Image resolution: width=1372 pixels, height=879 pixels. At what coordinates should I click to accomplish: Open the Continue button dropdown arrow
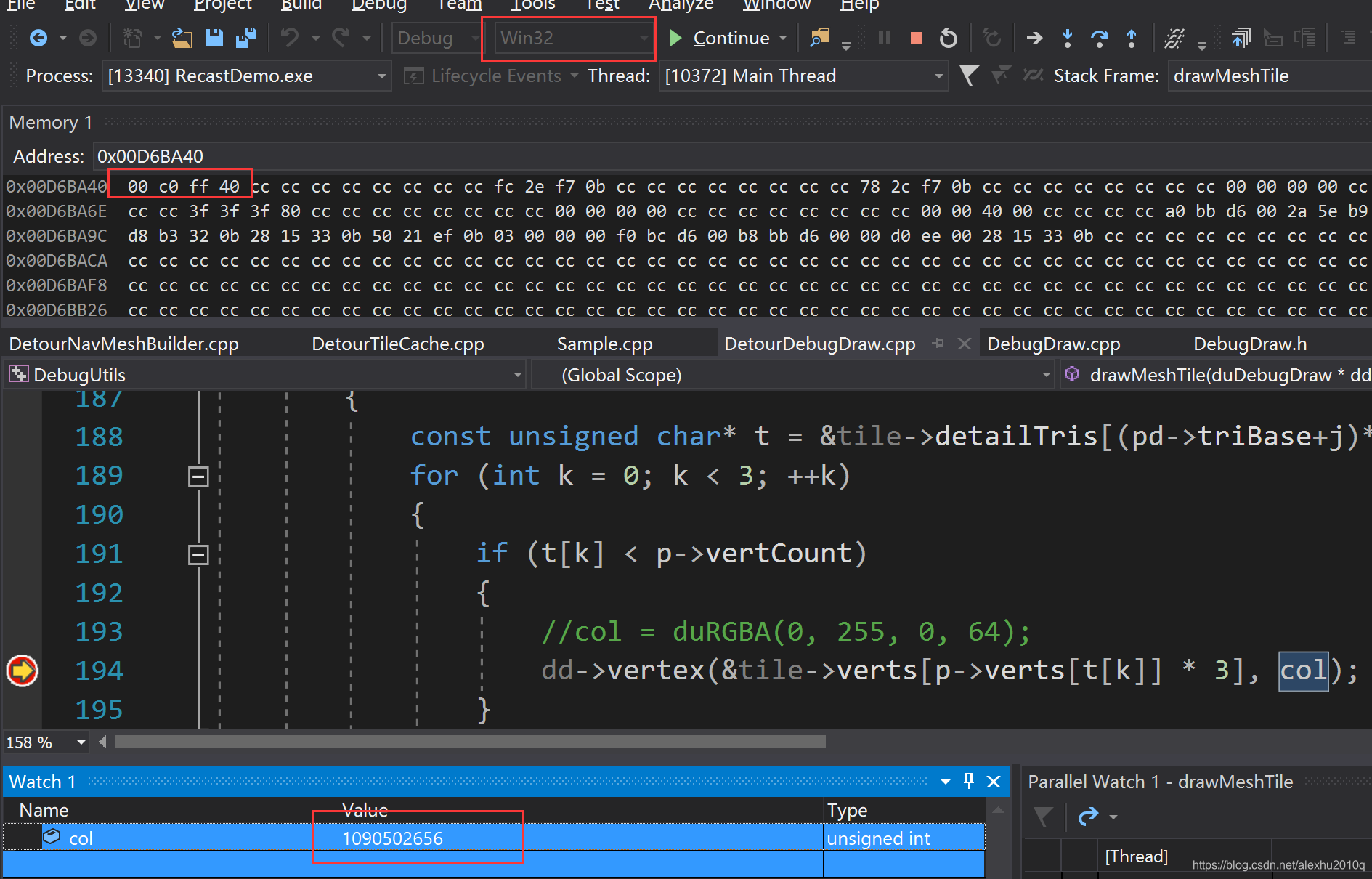782,38
